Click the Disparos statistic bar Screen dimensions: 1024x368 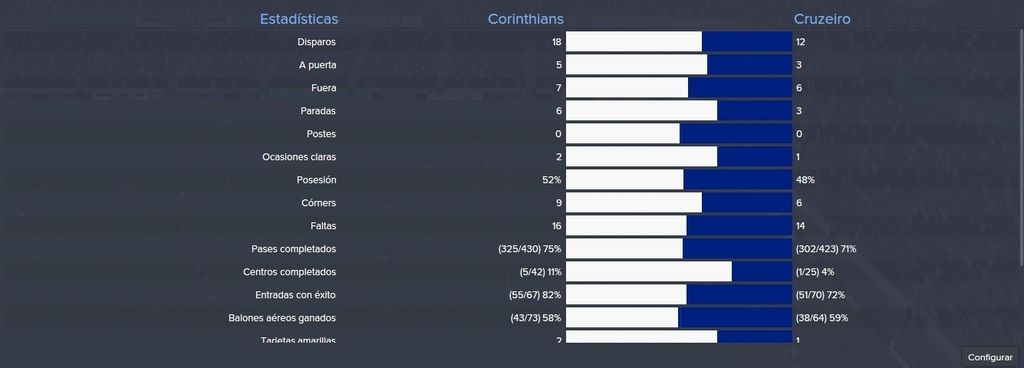coord(679,42)
